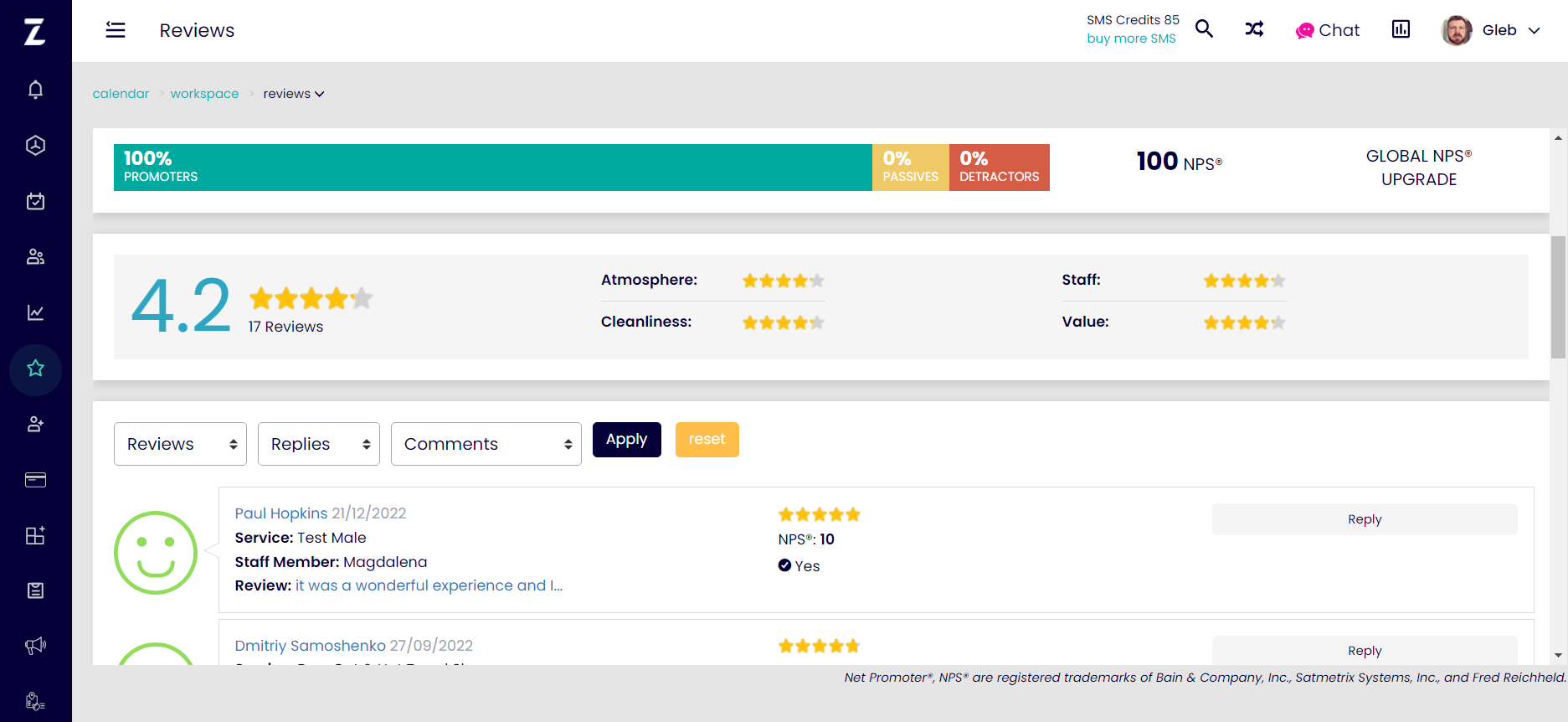Click the Atmosphere star rating

pyautogui.click(x=784, y=281)
